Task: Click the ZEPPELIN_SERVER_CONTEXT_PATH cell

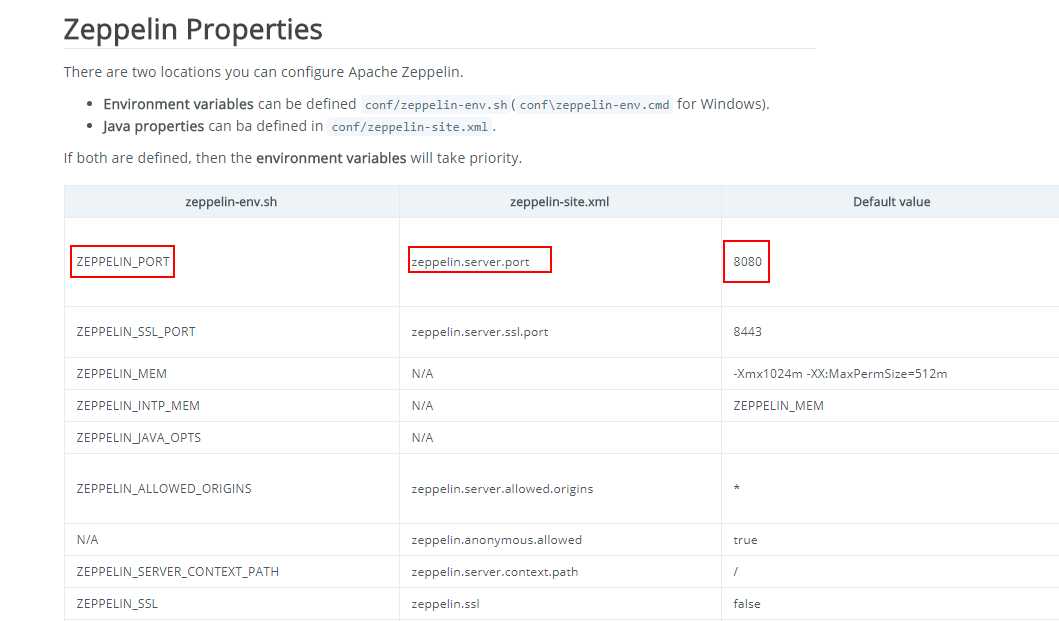Action: 178,572
